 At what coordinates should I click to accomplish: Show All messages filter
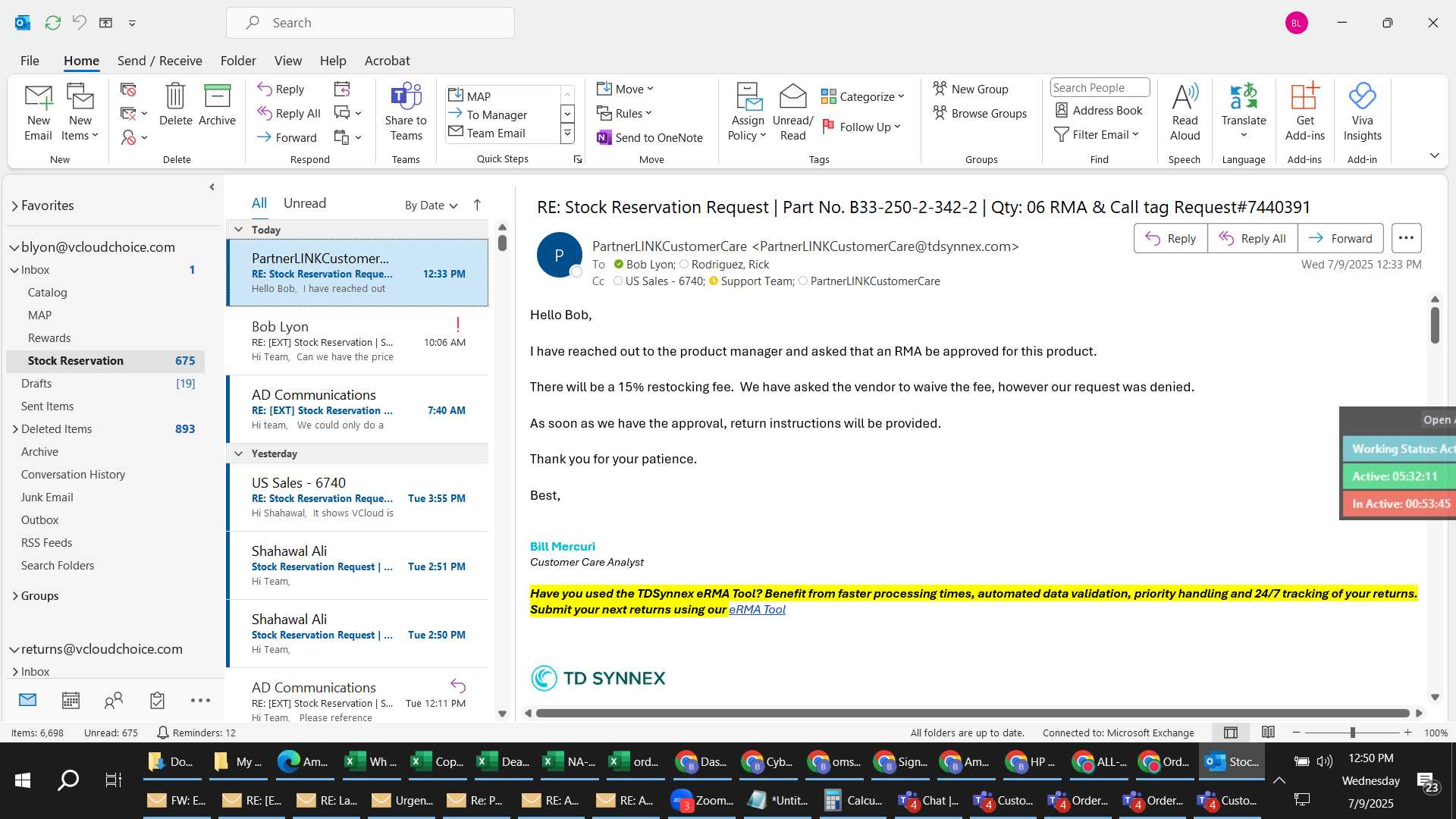[x=259, y=203]
